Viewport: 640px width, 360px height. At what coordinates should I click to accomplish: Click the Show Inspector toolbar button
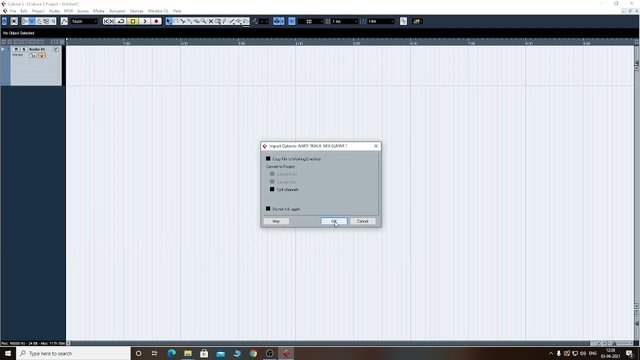pos(25,21)
